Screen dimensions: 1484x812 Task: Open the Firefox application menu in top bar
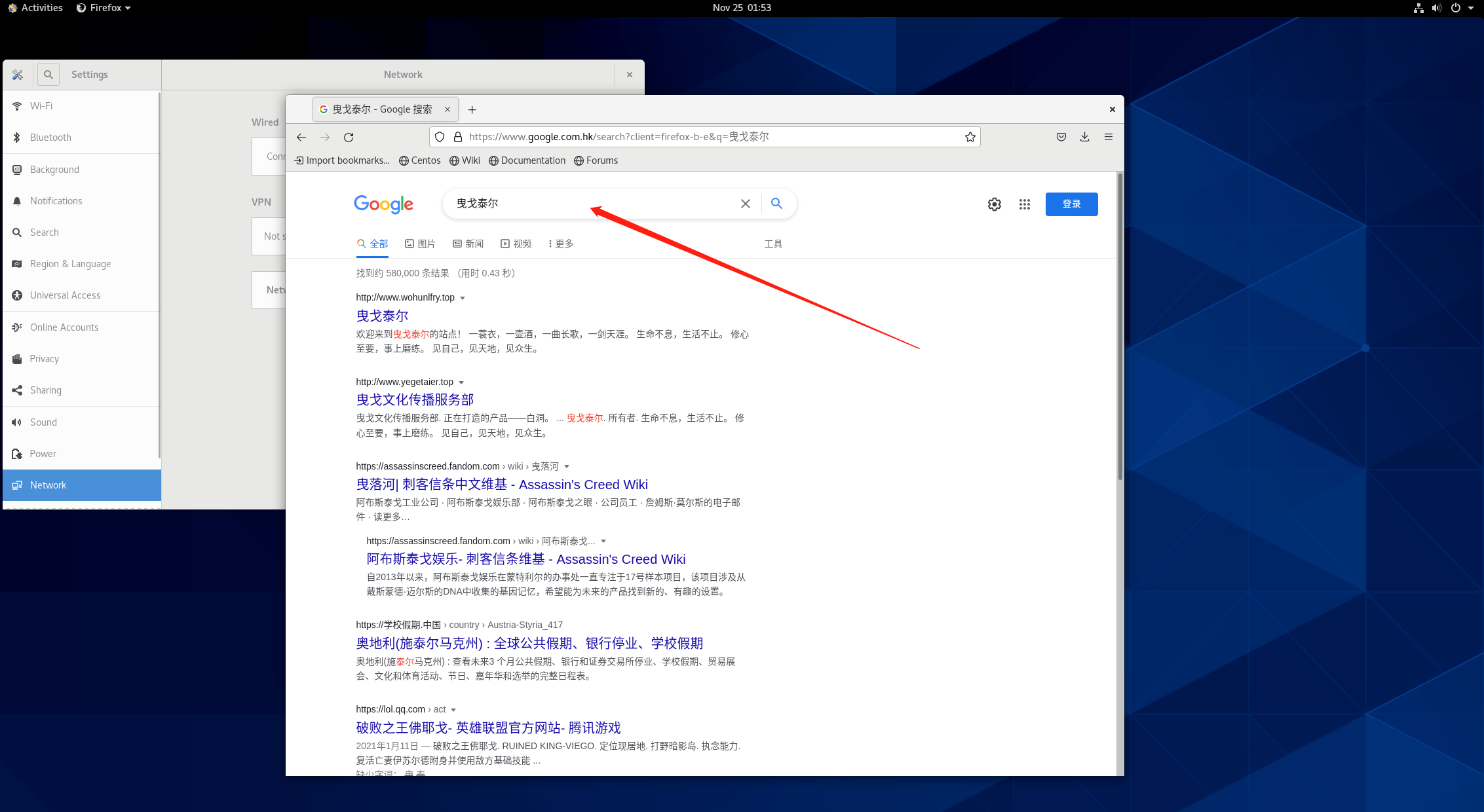[x=104, y=8]
